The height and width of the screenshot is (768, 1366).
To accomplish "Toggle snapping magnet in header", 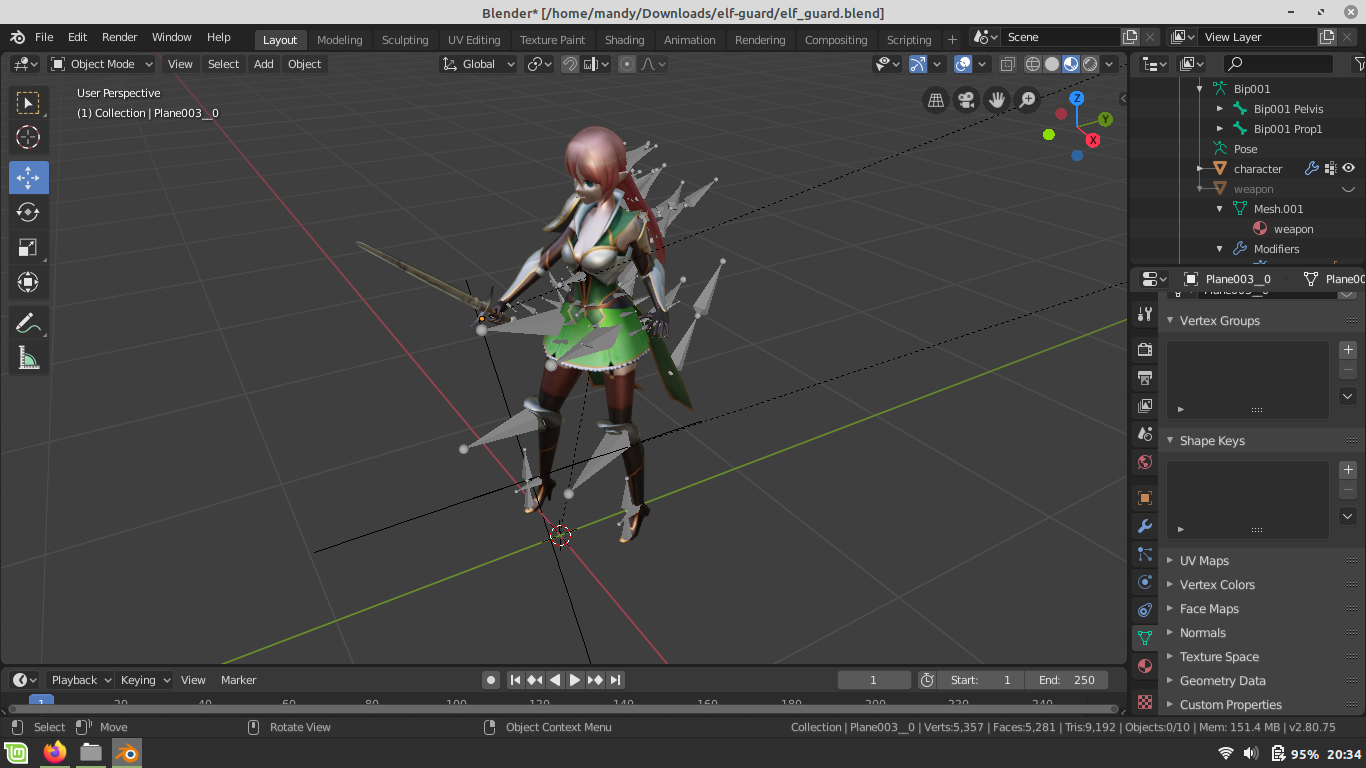I will 569,64.
